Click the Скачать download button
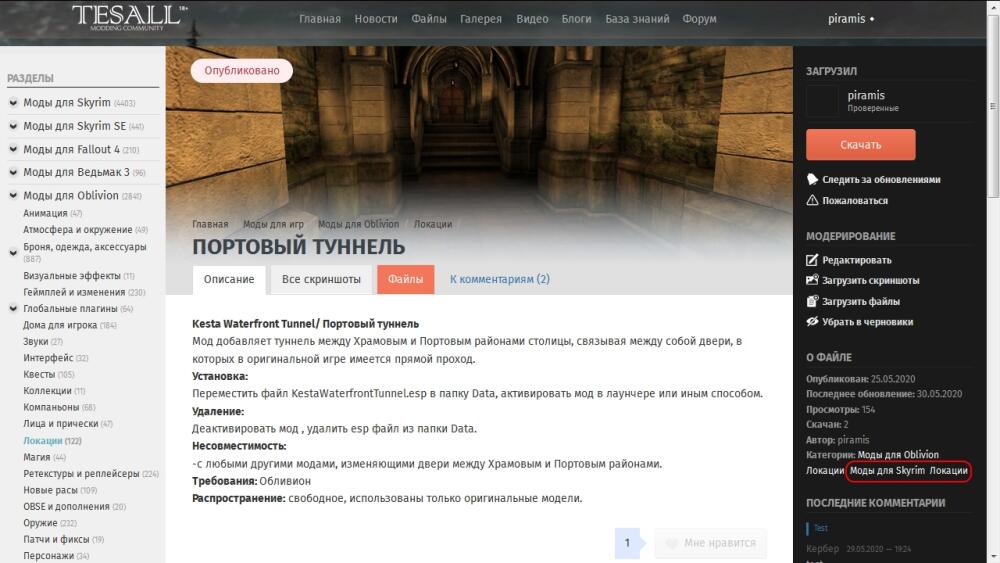The width and height of the screenshot is (1000, 563). [x=860, y=145]
